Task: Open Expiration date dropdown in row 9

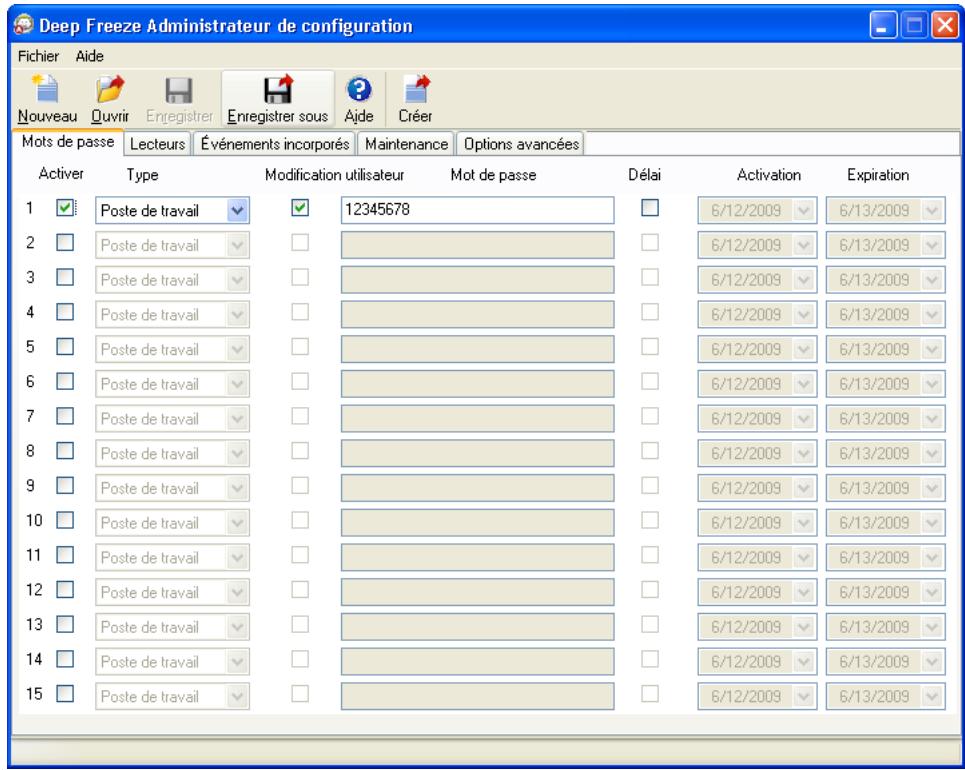Action: click(x=932, y=488)
